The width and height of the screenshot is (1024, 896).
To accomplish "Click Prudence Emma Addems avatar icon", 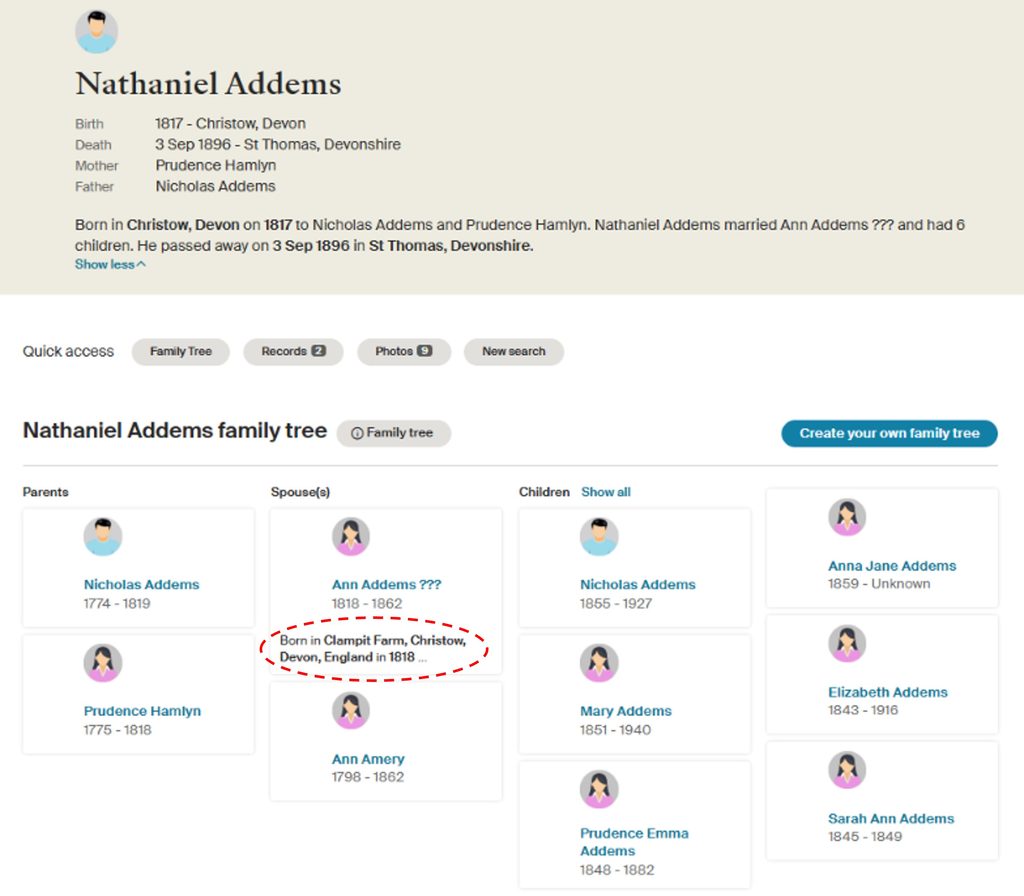I will (599, 789).
